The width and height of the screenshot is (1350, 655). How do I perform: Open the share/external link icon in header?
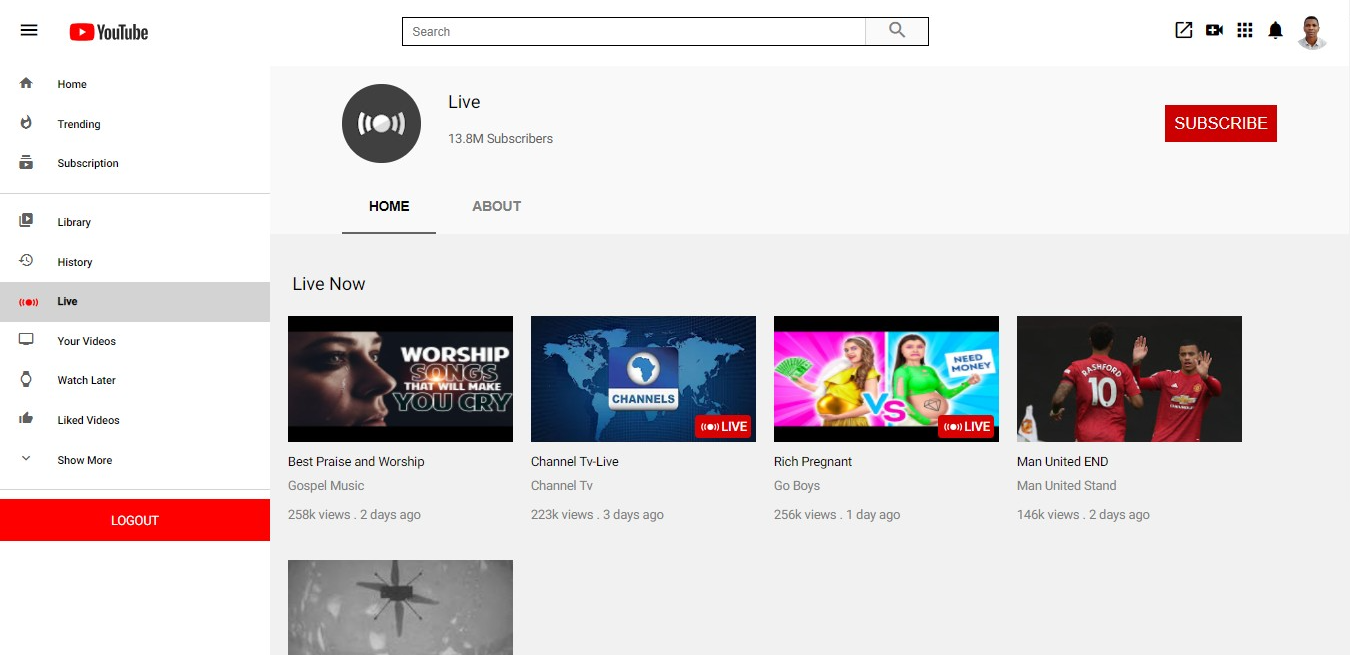[1184, 30]
